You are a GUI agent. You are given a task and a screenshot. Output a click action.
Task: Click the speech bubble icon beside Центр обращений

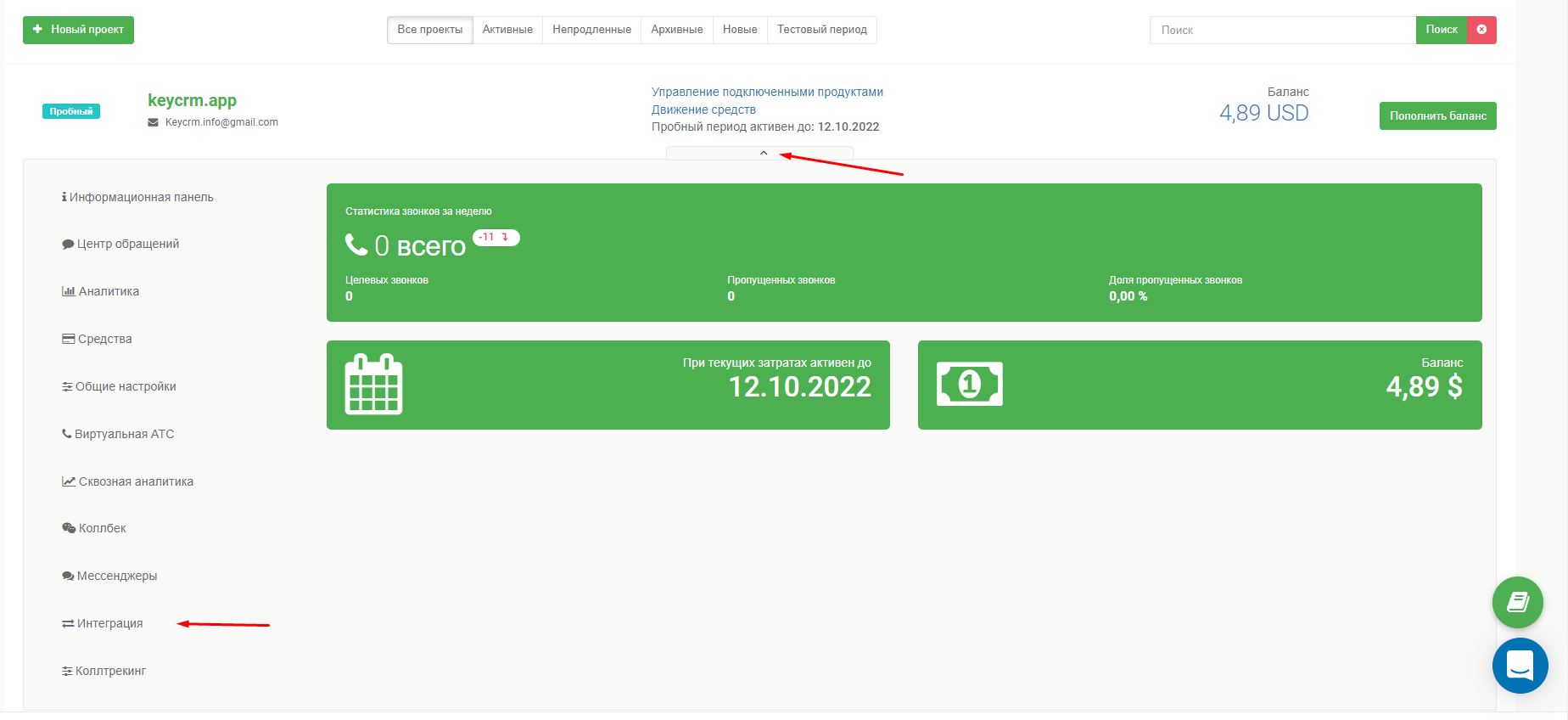pyautogui.click(x=68, y=245)
